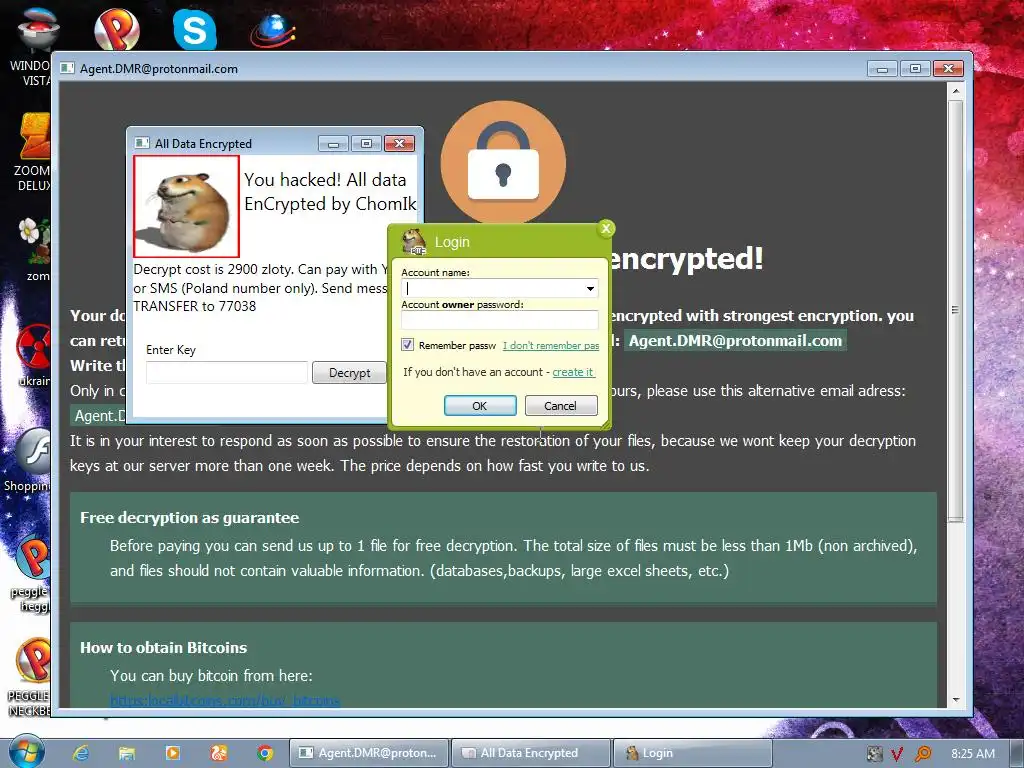1024x768 pixels.
Task: Launch Google Chrome from taskbar
Action: pos(264,753)
